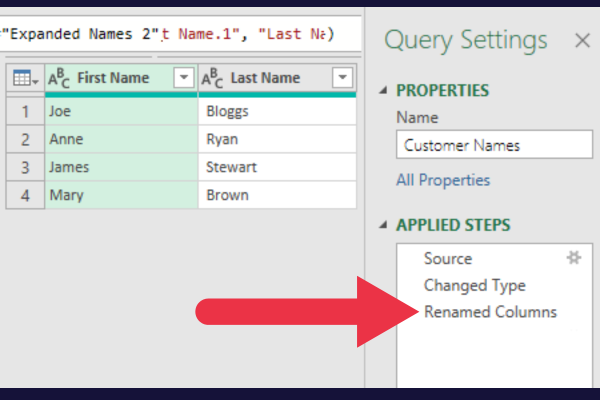Select the Last Name column header

[x=277, y=78]
